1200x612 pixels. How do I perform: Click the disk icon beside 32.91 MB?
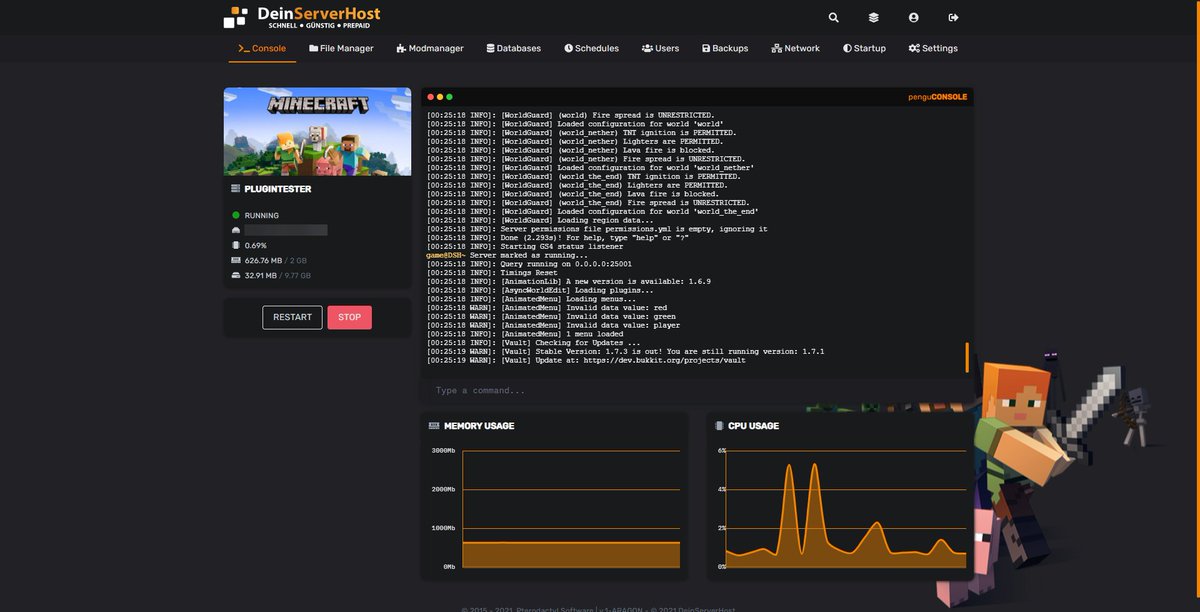click(x=236, y=275)
